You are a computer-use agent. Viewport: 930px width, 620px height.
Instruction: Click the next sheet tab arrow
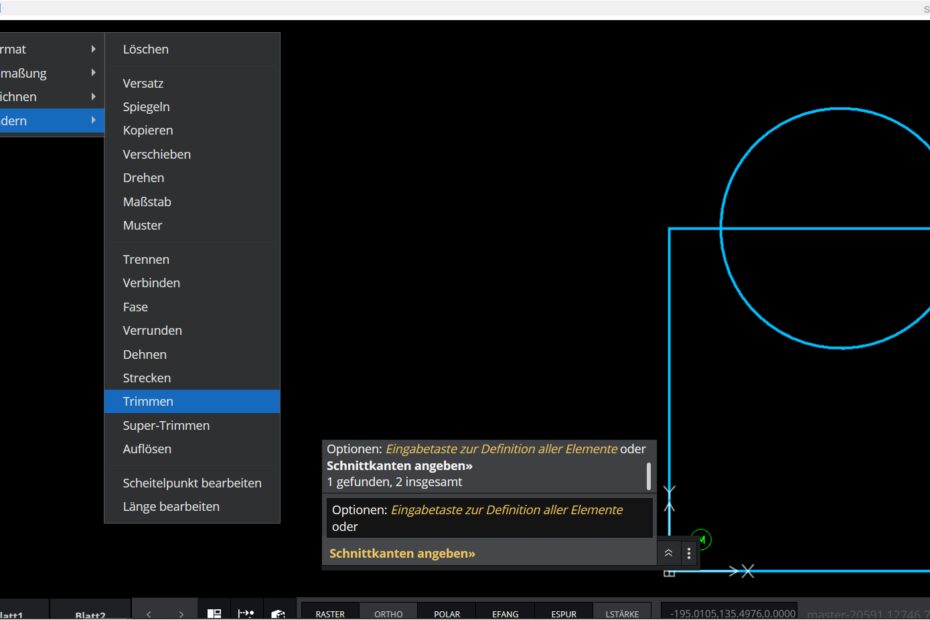click(181, 614)
